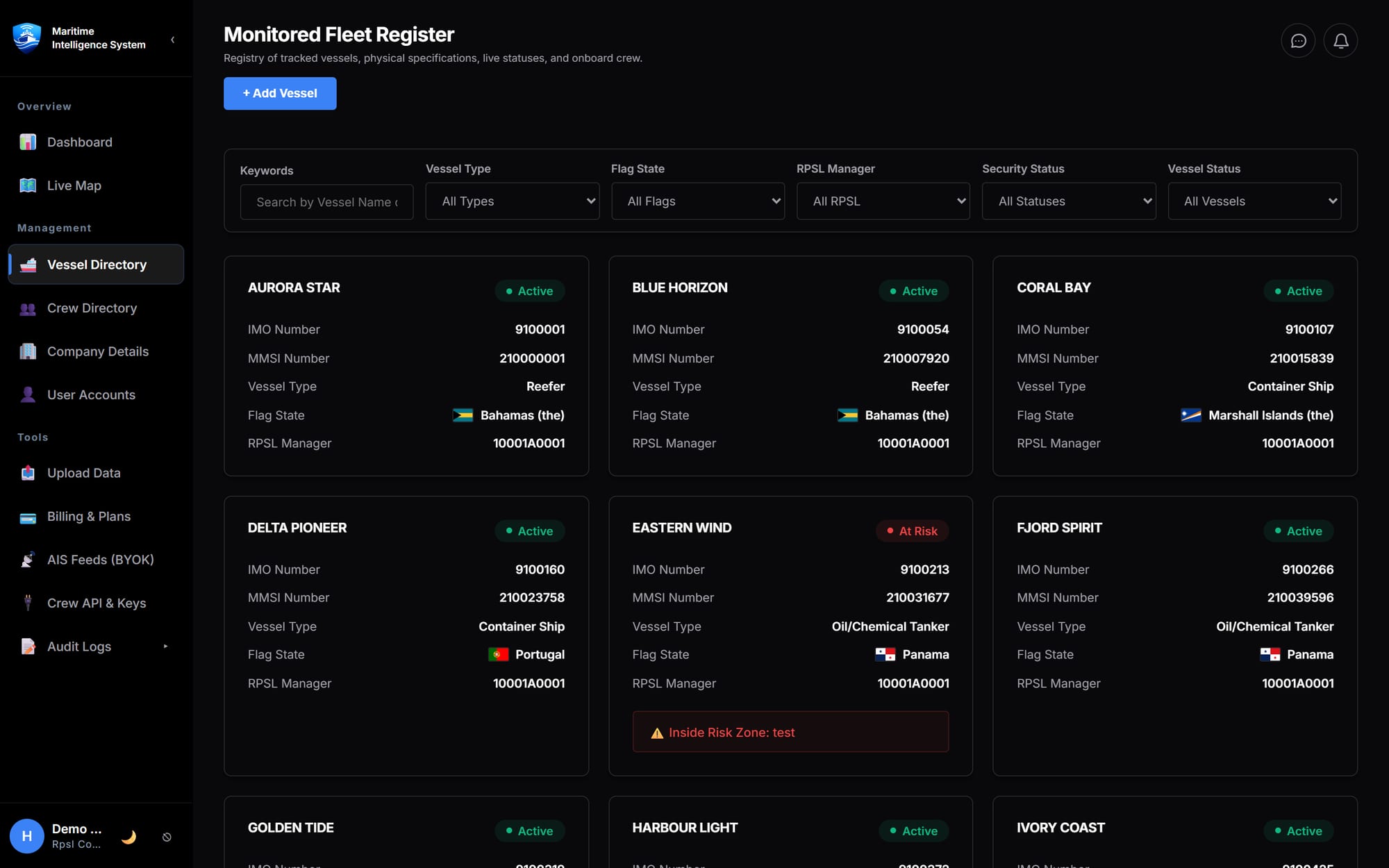1389x868 pixels.
Task: Click the Live Map icon
Action: (x=28, y=185)
